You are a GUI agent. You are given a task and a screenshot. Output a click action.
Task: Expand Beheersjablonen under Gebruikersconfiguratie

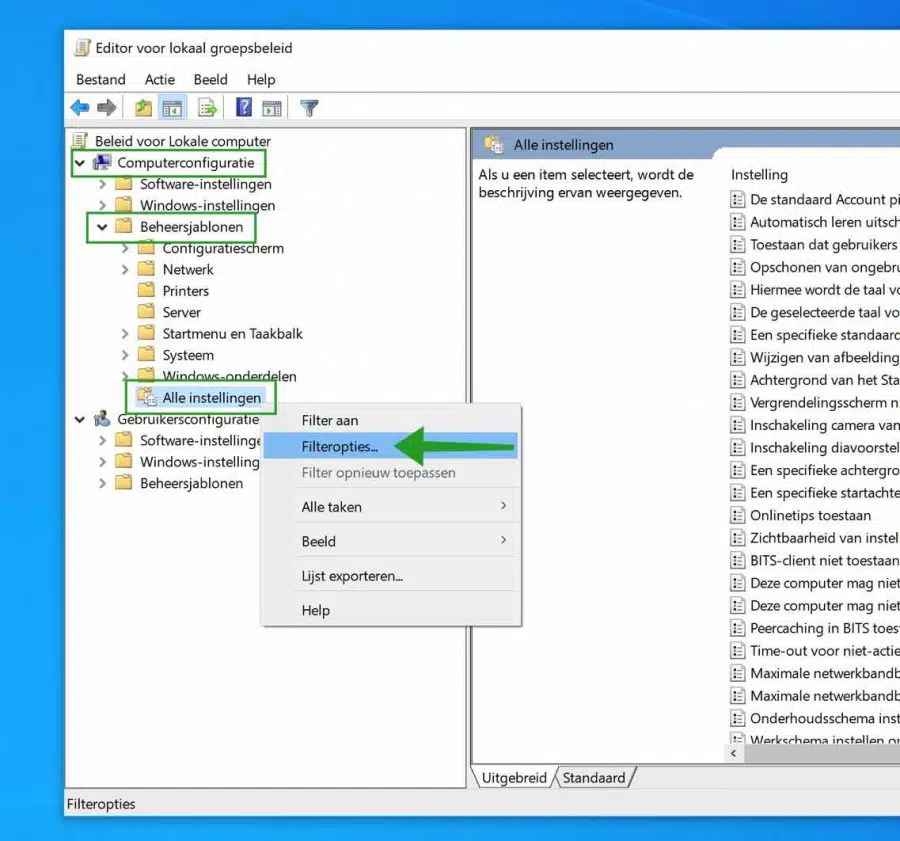tap(102, 483)
